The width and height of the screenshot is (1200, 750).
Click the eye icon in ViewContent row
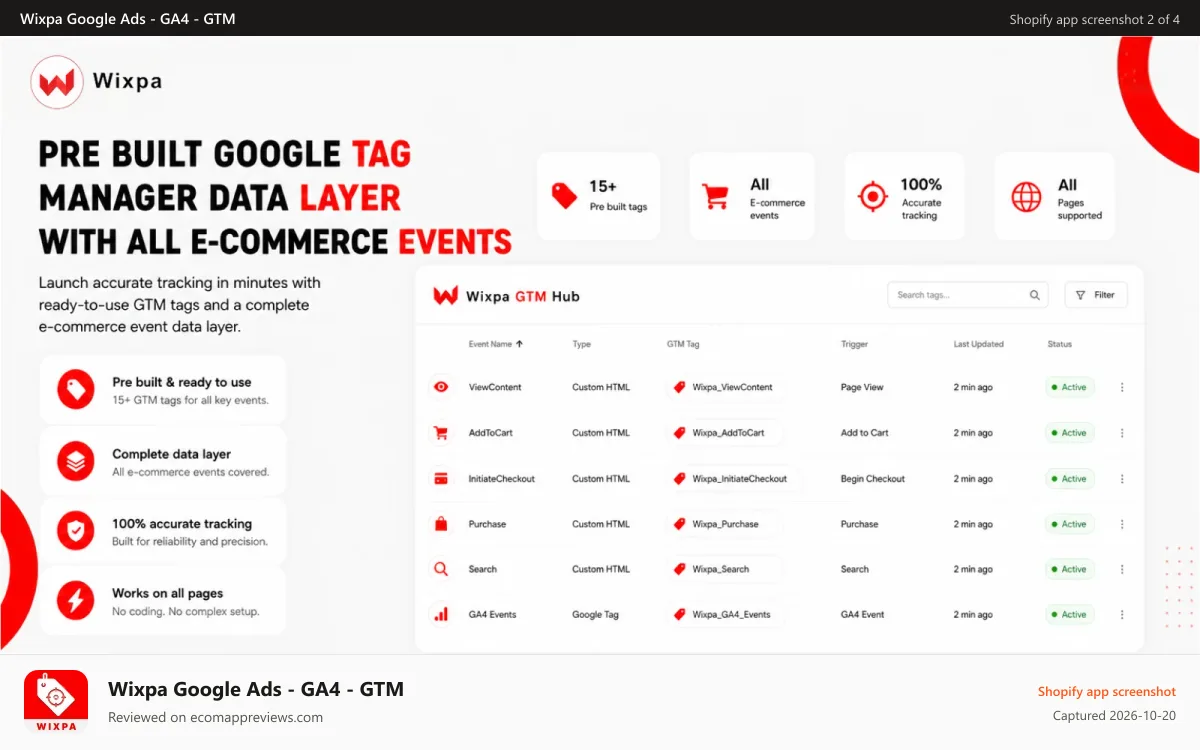(x=441, y=387)
